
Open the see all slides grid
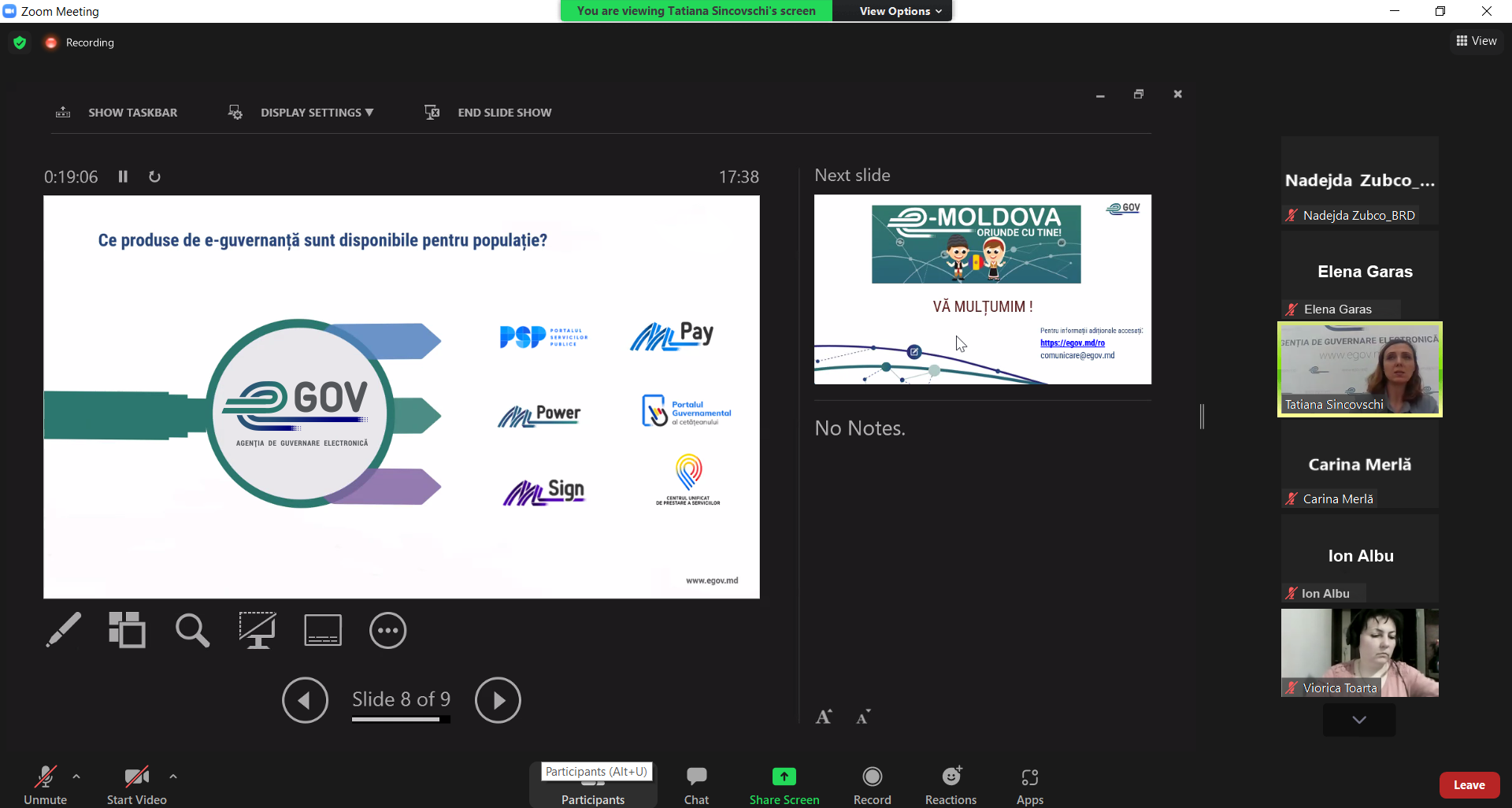[x=127, y=630]
